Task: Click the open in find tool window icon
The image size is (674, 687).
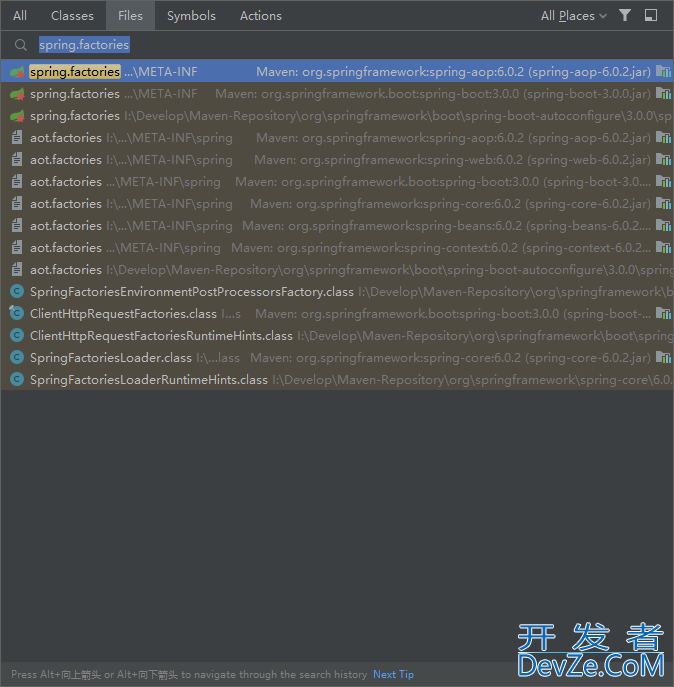Action: coord(651,15)
